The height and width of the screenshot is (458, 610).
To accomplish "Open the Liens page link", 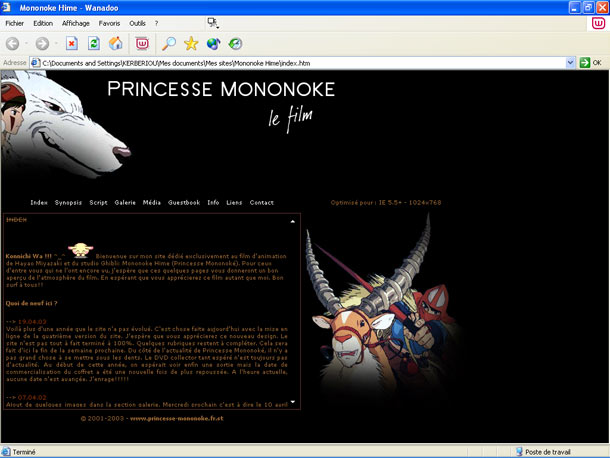I will tap(234, 202).
